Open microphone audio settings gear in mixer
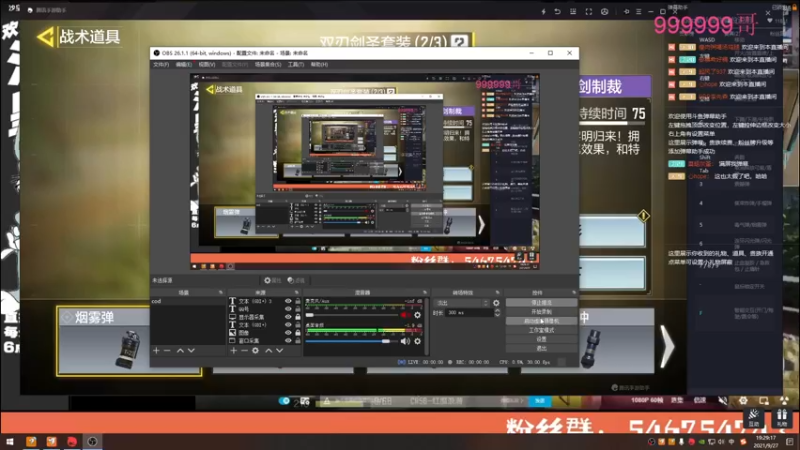 [x=417, y=315]
